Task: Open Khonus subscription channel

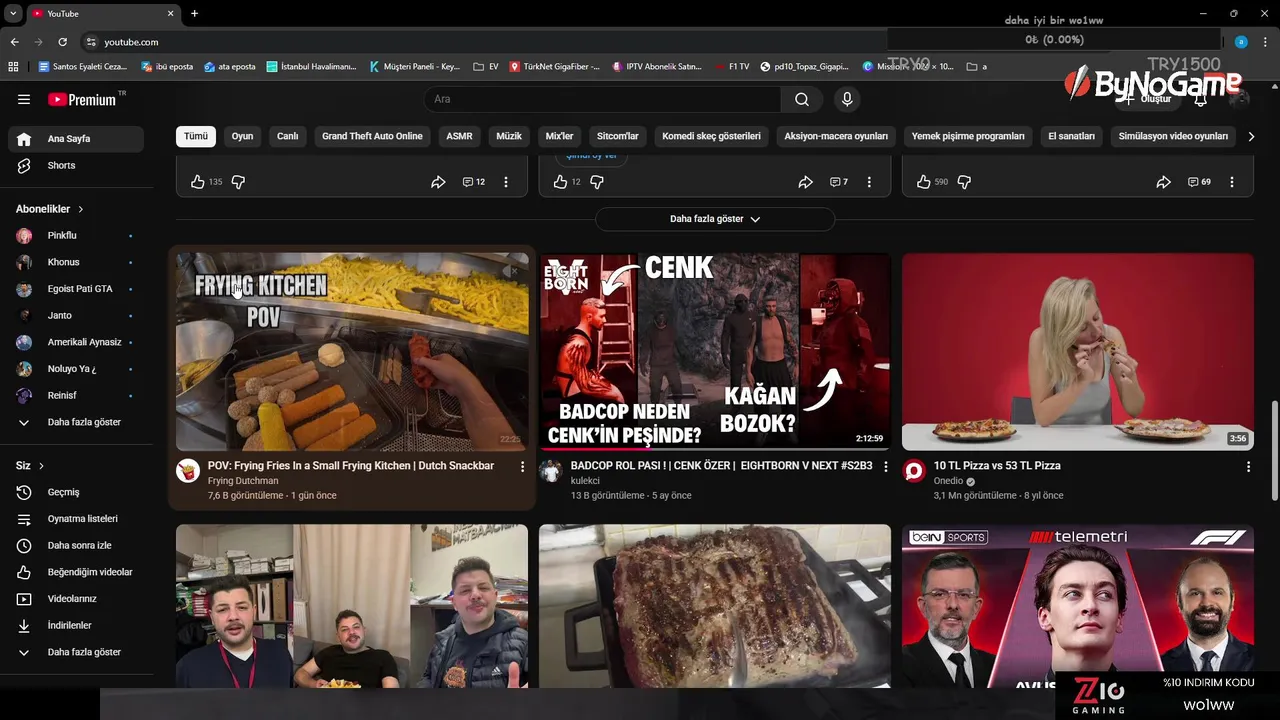Action: click(x=76, y=262)
